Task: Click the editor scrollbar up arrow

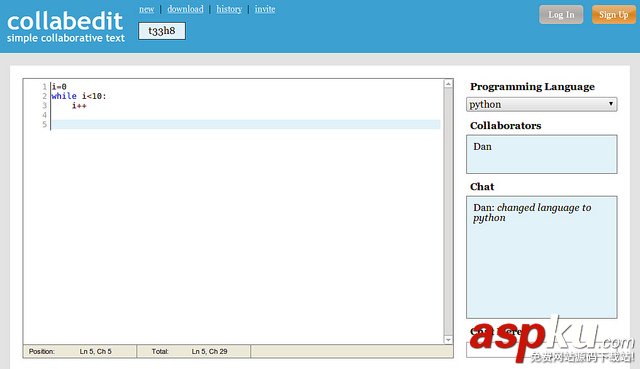Action: pos(448,84)
